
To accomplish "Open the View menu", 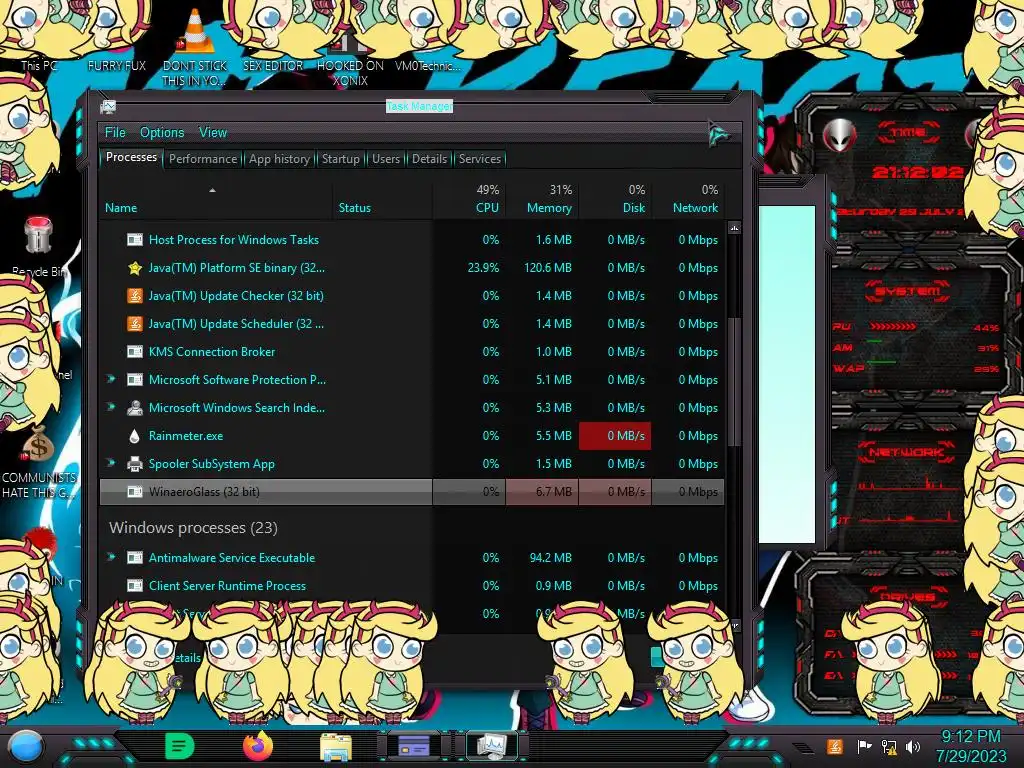I will (213, 133).
